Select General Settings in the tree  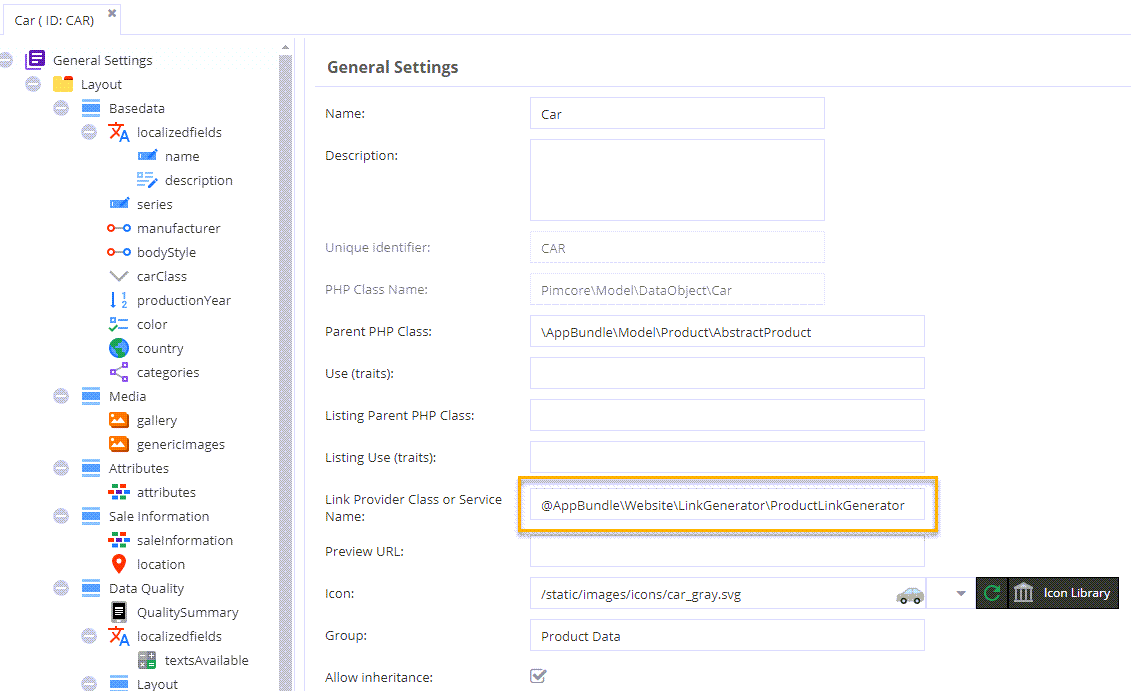tap(102, 60)
